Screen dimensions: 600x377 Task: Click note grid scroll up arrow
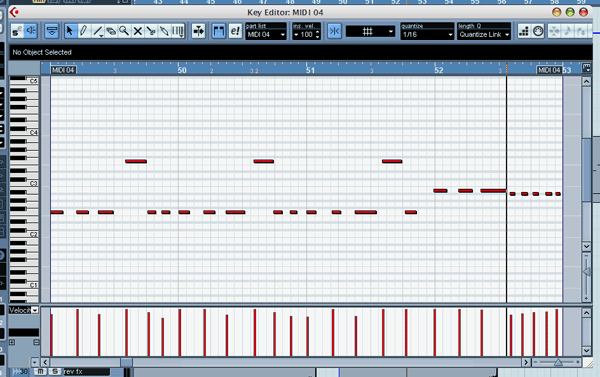(586, 82)
